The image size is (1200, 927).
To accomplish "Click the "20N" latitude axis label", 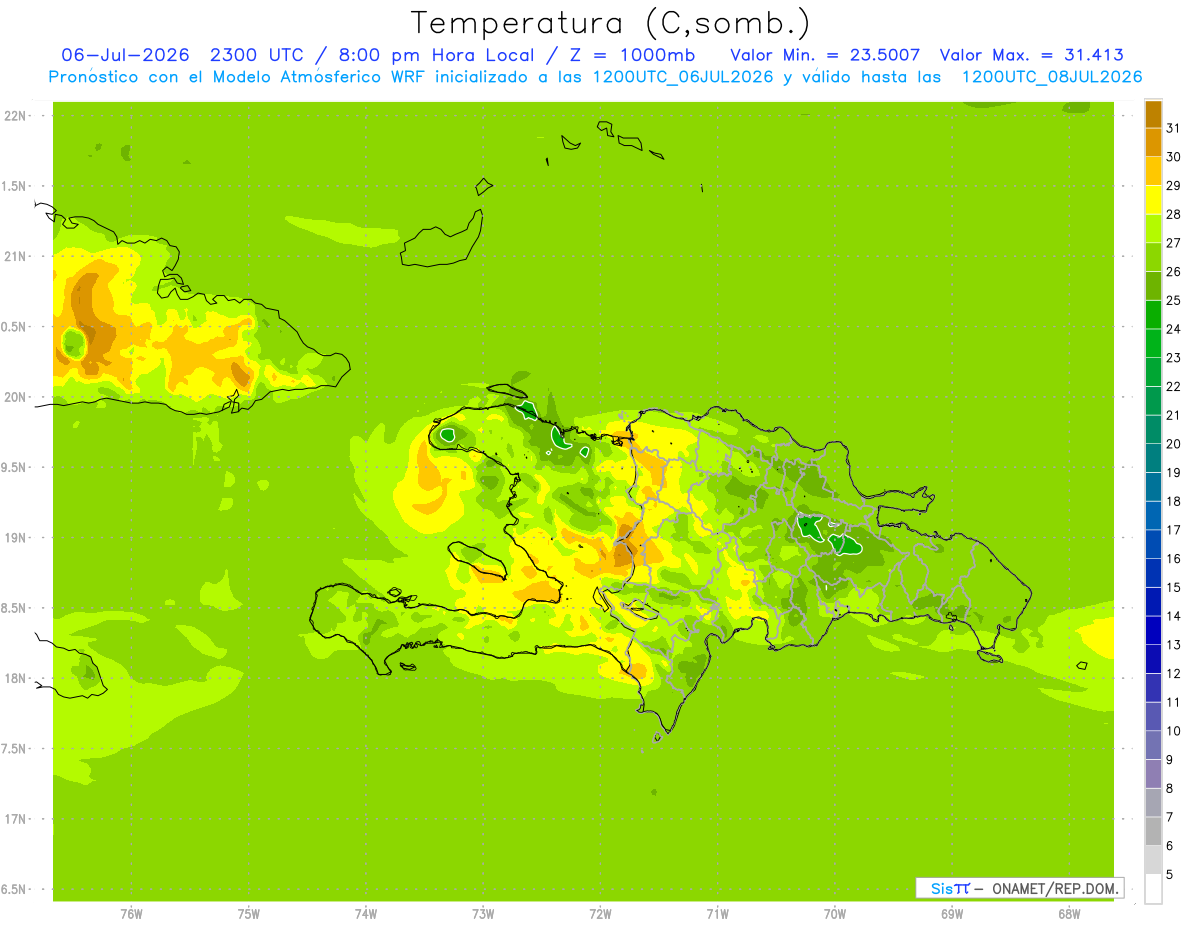I will click(x=14, y=397).
